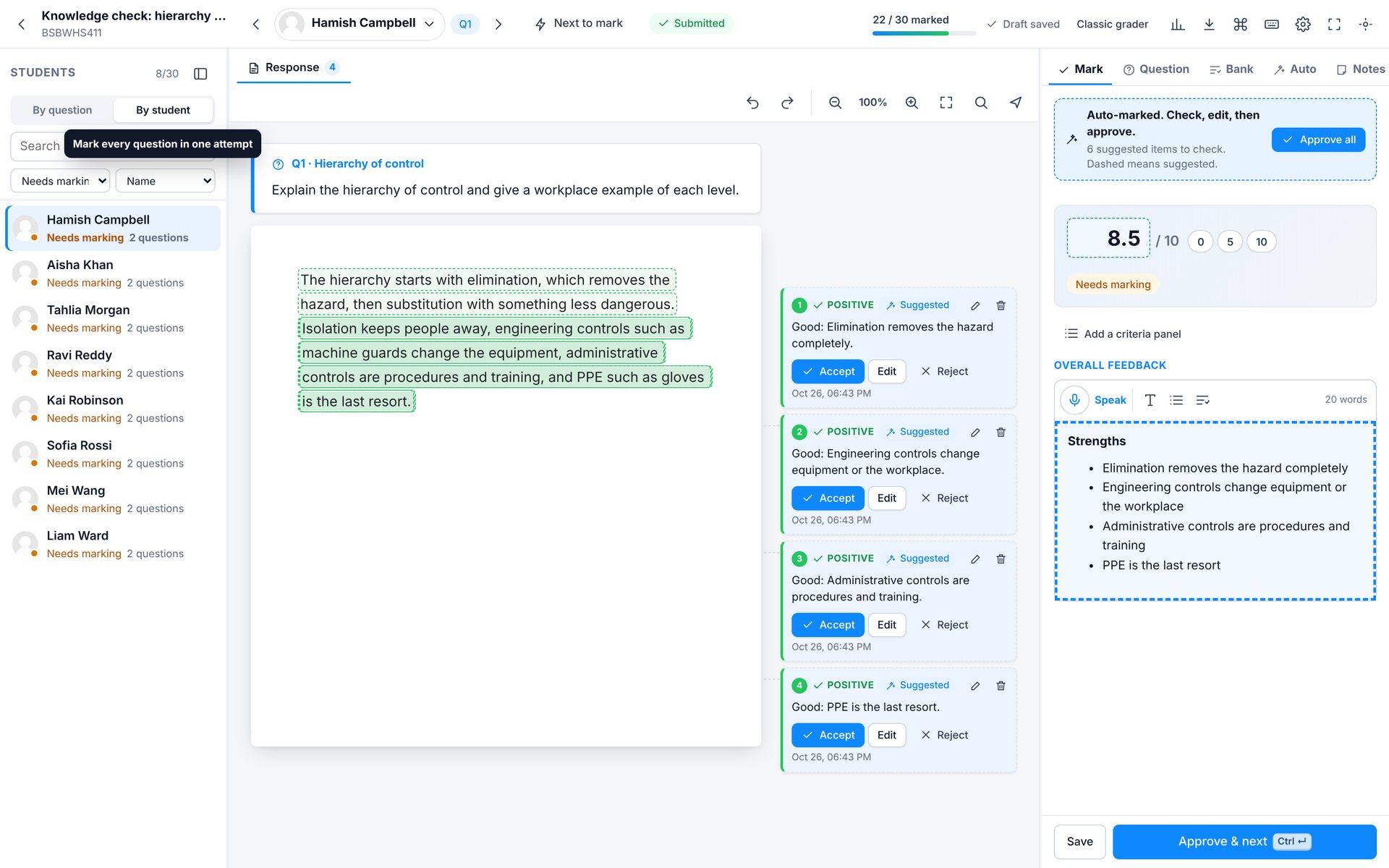This screenshot has height=868, width=1389.
Task: Click the Speak microphone icon
Action: 1075,399
